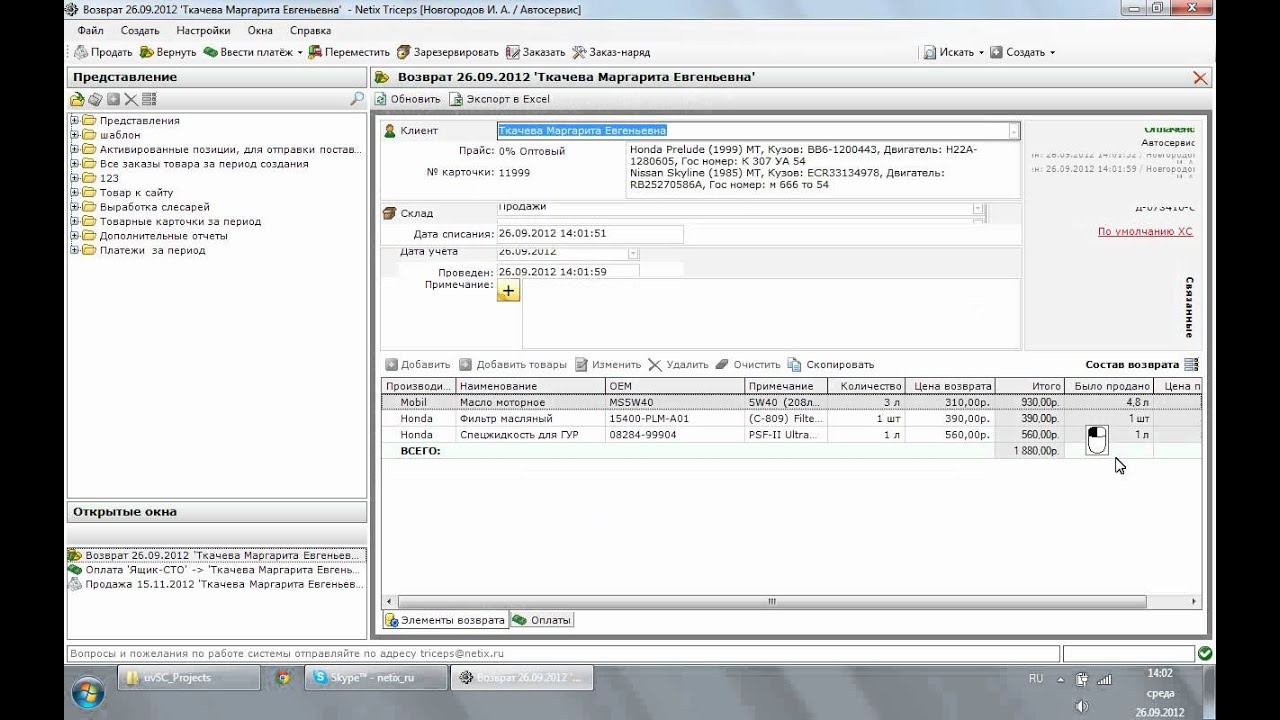The height and width of the screenshot is (720, 1280).
Task: Select the Спецжидкость для ГУР row
Action: 791,435
